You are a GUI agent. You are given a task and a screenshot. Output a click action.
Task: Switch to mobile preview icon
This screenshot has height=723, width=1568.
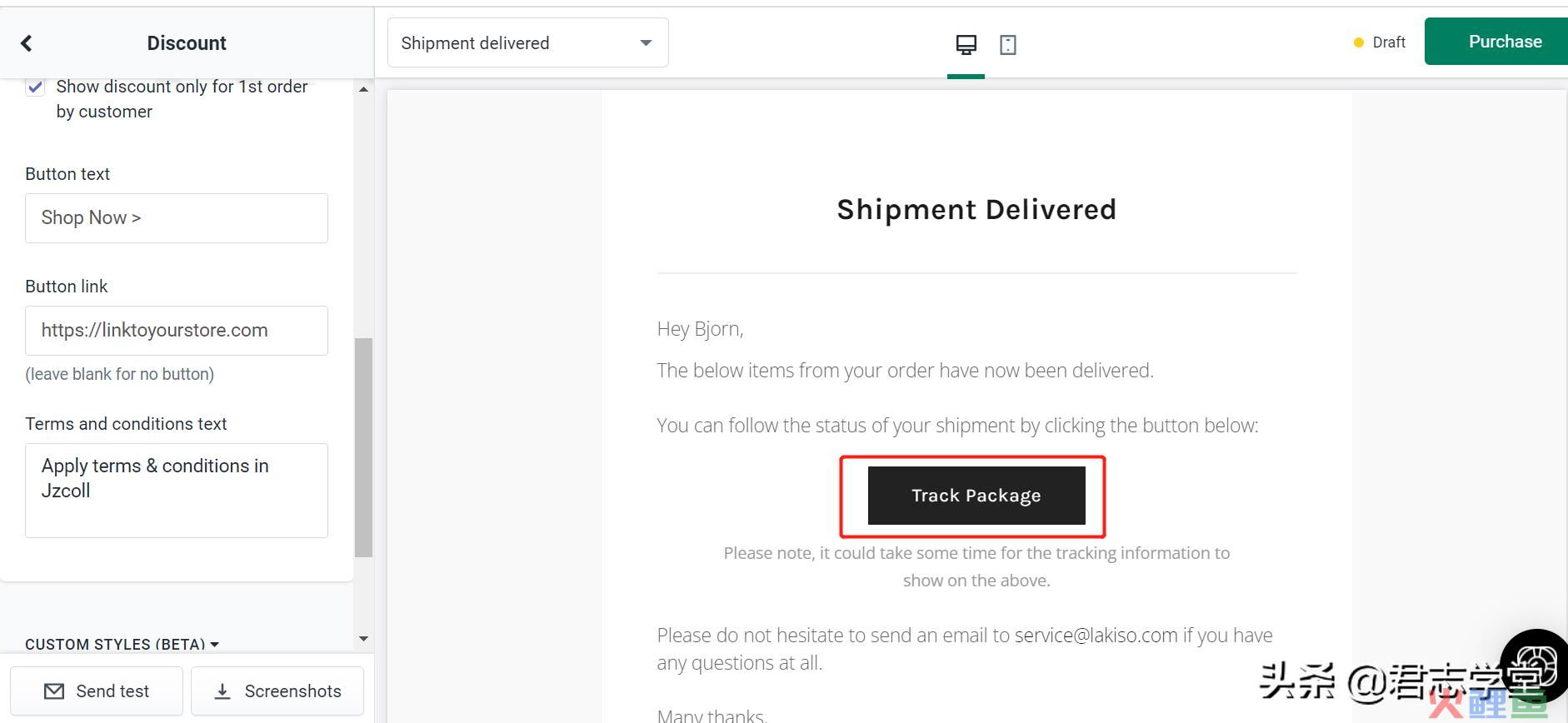[x=1008, y=44]
